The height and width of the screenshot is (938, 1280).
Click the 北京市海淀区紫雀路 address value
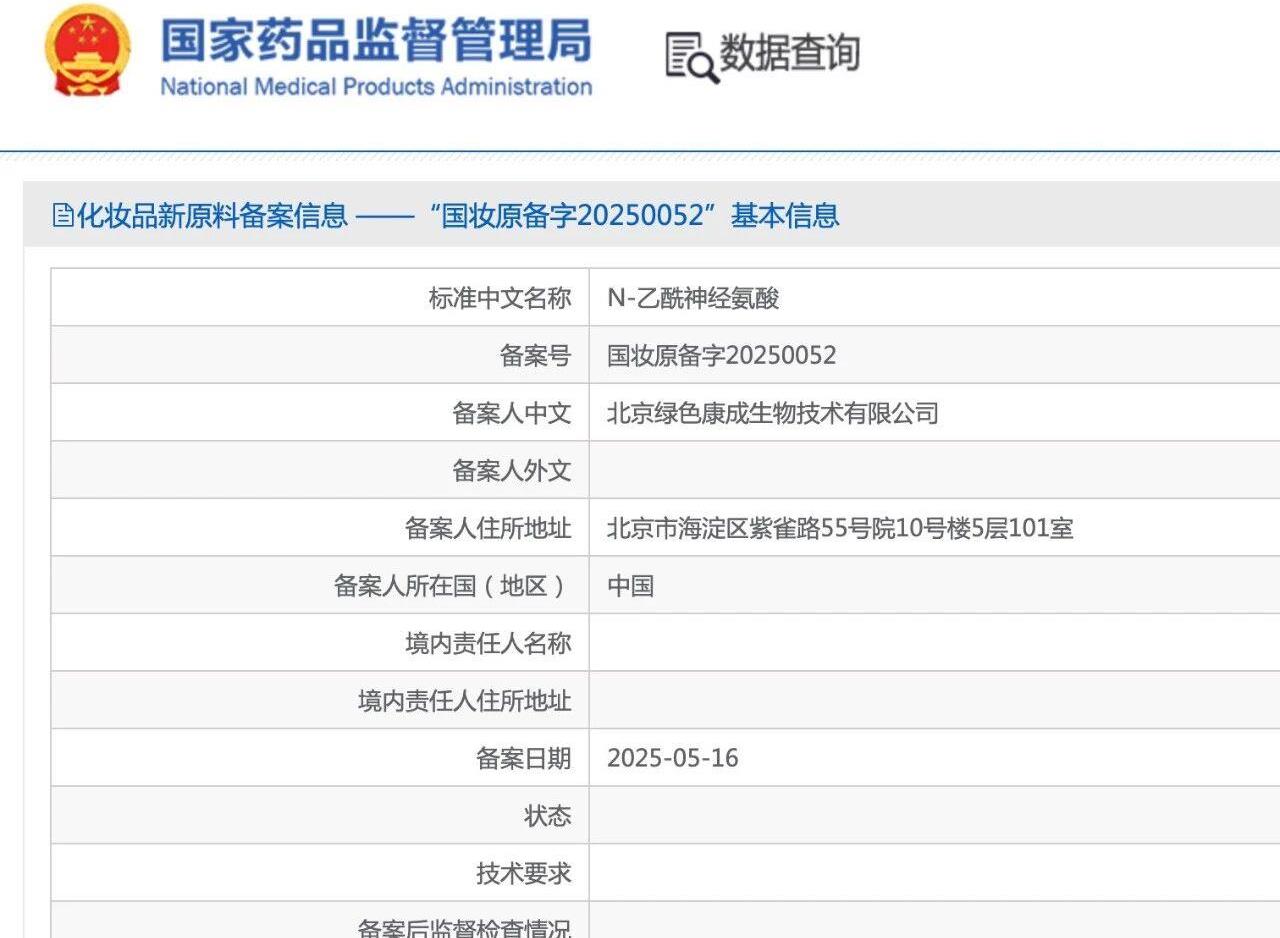pyautogui.click(x=840, y=528)
